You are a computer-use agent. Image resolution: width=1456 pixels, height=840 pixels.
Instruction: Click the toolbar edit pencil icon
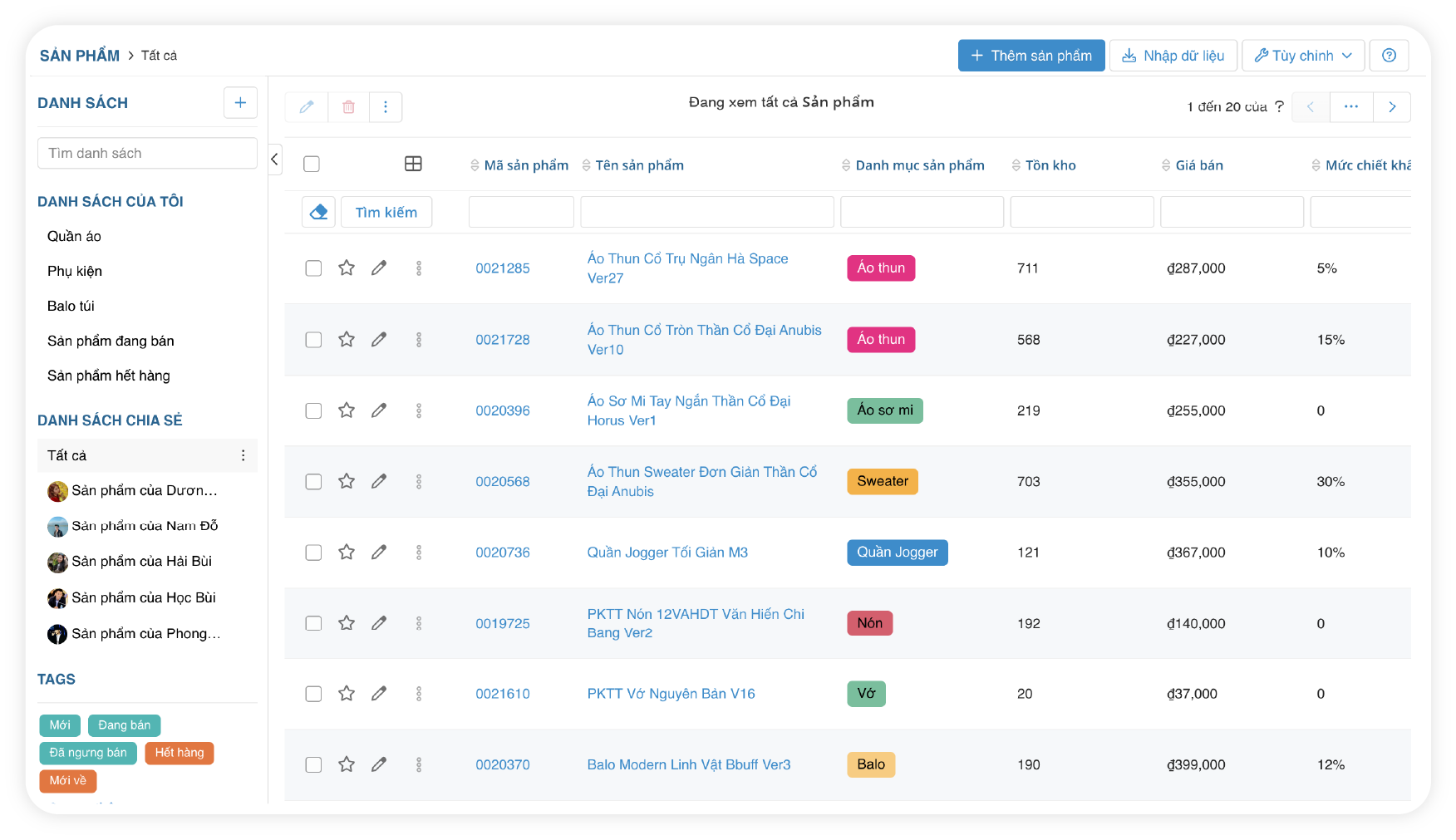(307, 107)
